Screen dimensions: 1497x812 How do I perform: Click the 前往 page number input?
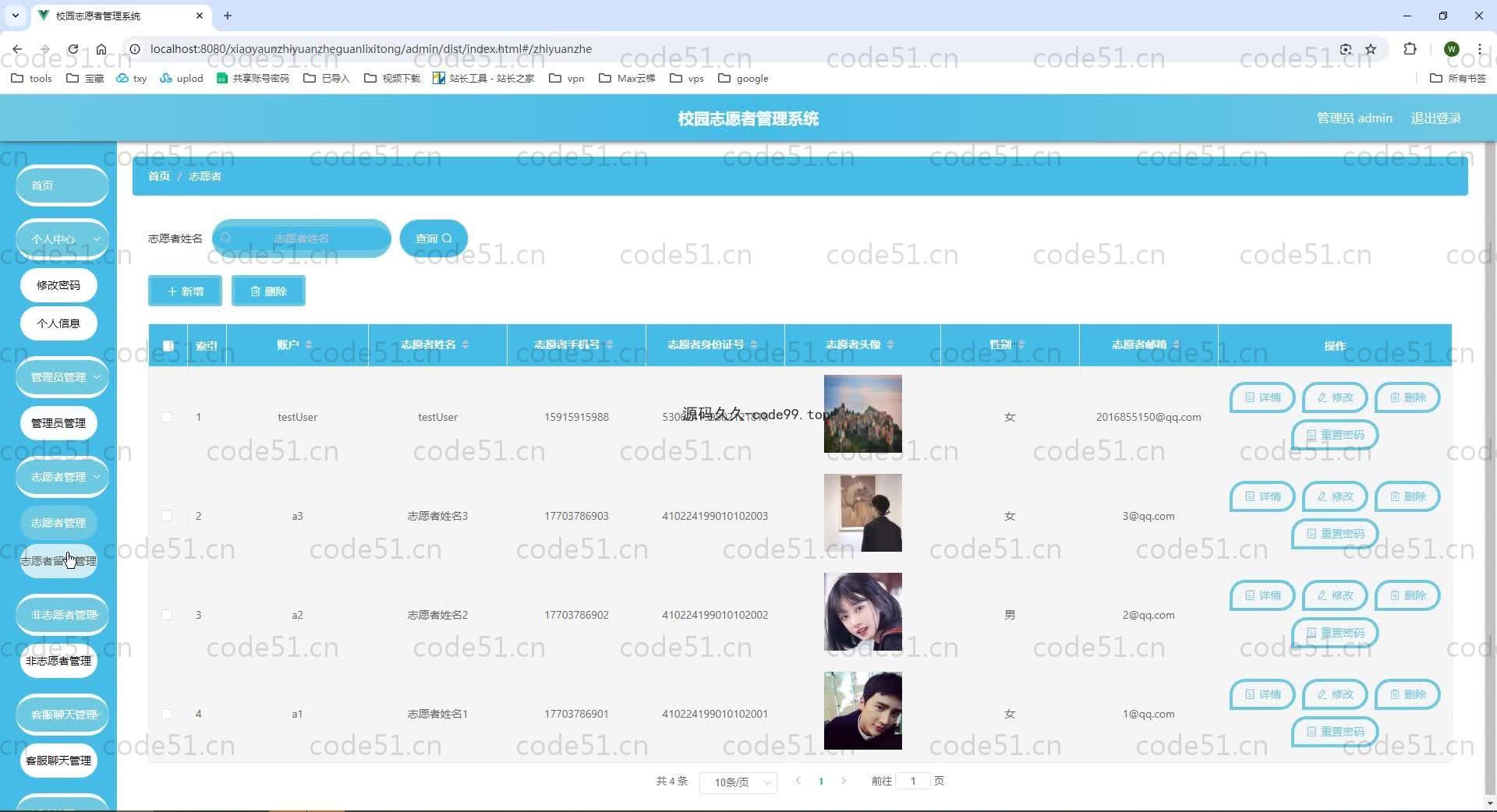tap(913, 781)
